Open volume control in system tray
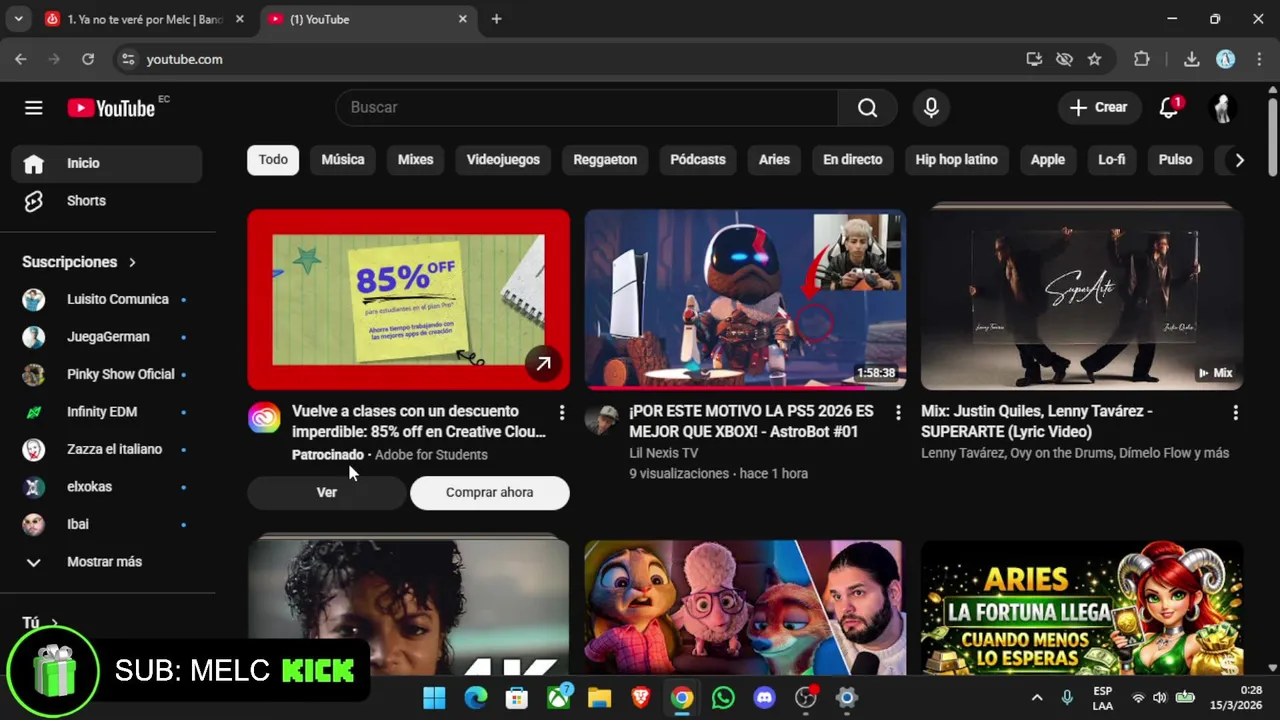Image resolution: width=1280 pixels, height=720 pixels. click(x=1159, y=698)
